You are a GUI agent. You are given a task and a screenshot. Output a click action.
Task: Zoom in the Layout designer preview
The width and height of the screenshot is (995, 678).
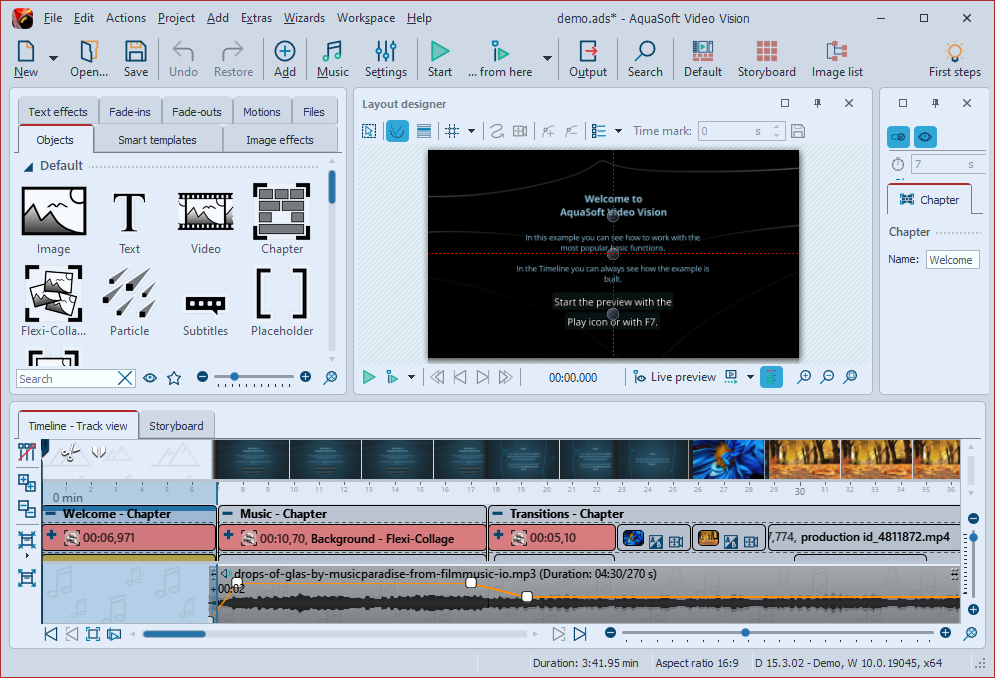pyautogui.click(x=804, y=377)
